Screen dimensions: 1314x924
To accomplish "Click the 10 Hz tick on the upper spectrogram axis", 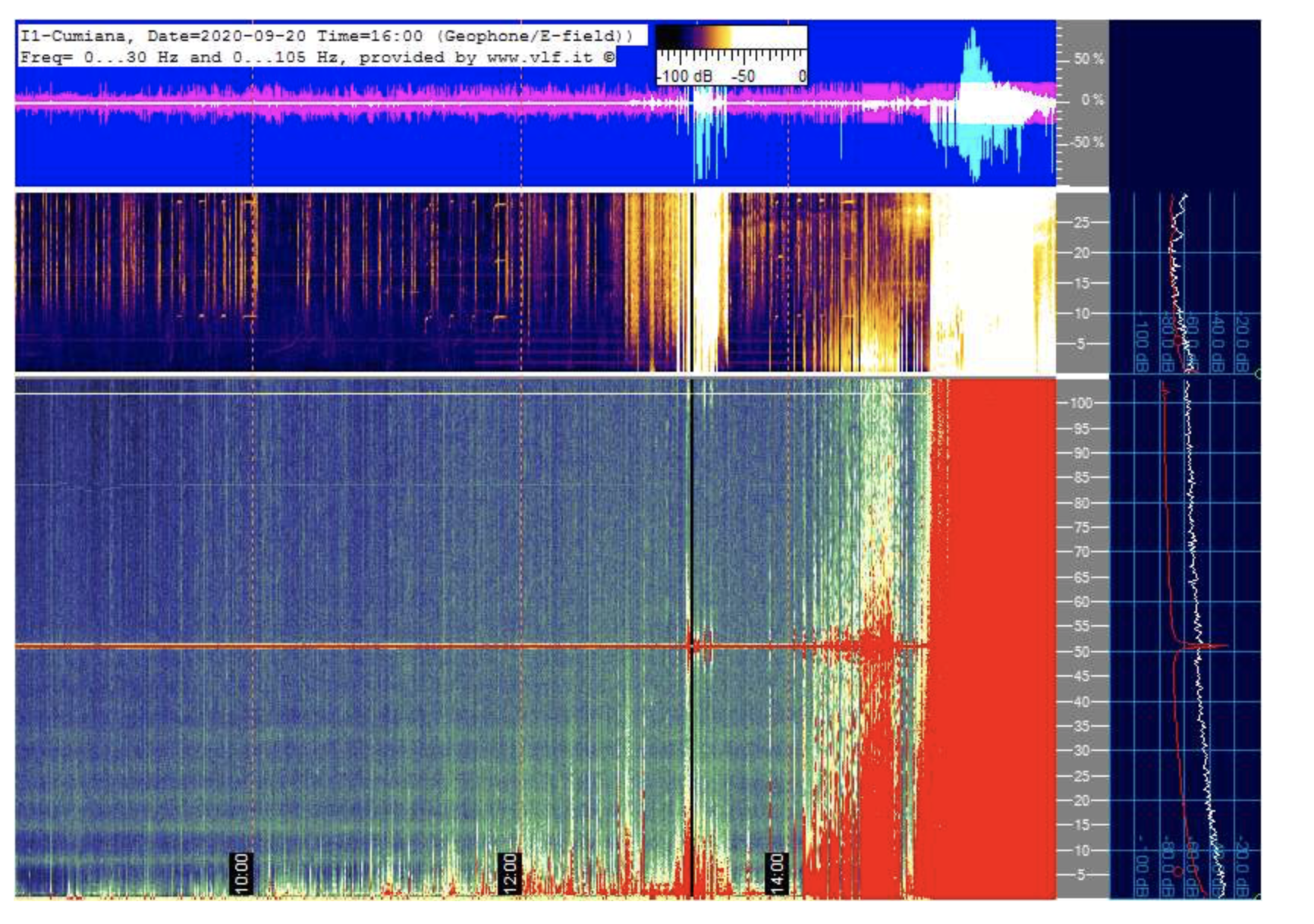I will [x=1081, y=313].
